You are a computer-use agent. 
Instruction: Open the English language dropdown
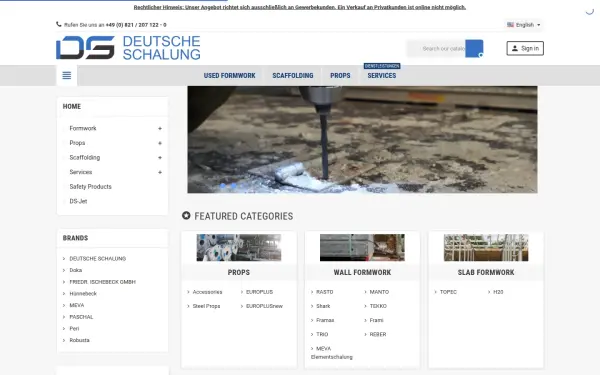click(523, 25)
